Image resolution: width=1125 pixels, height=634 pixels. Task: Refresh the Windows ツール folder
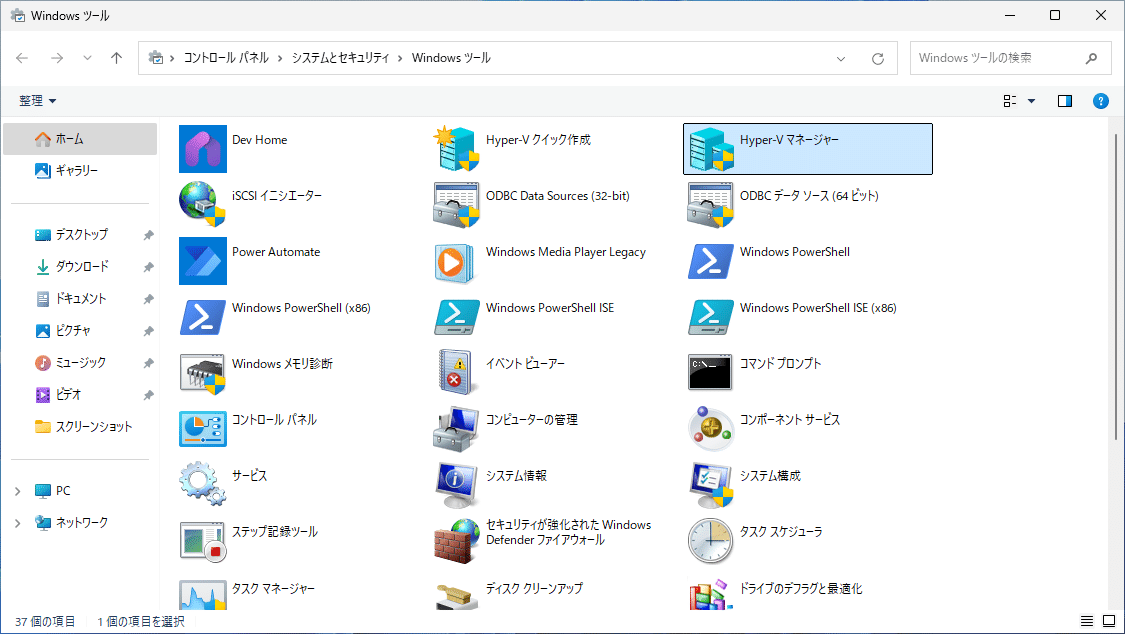point(877,59)
